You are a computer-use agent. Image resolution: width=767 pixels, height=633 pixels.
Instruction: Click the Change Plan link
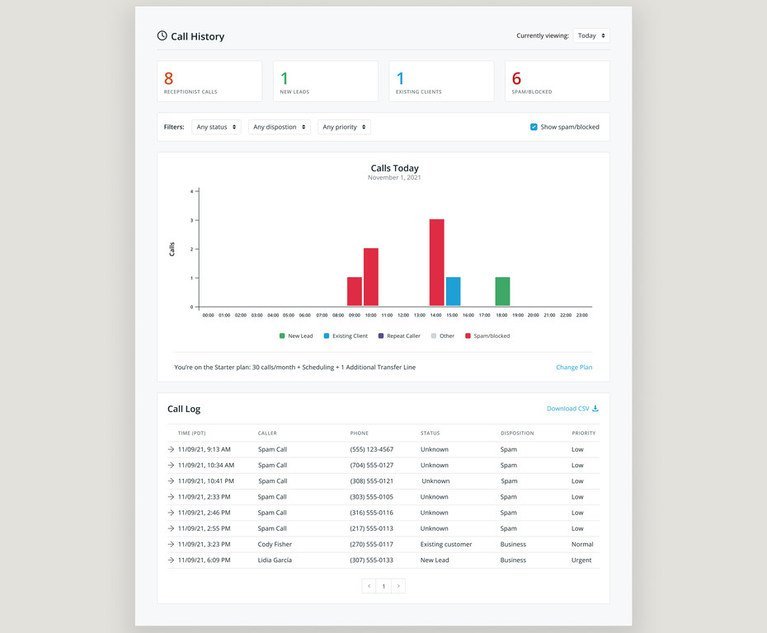coord(574,367)
